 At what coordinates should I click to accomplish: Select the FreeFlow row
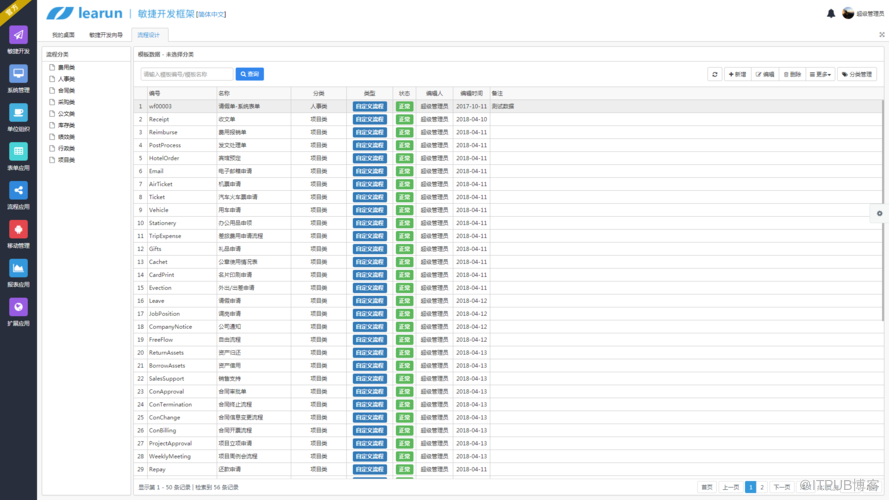[508, 340]
